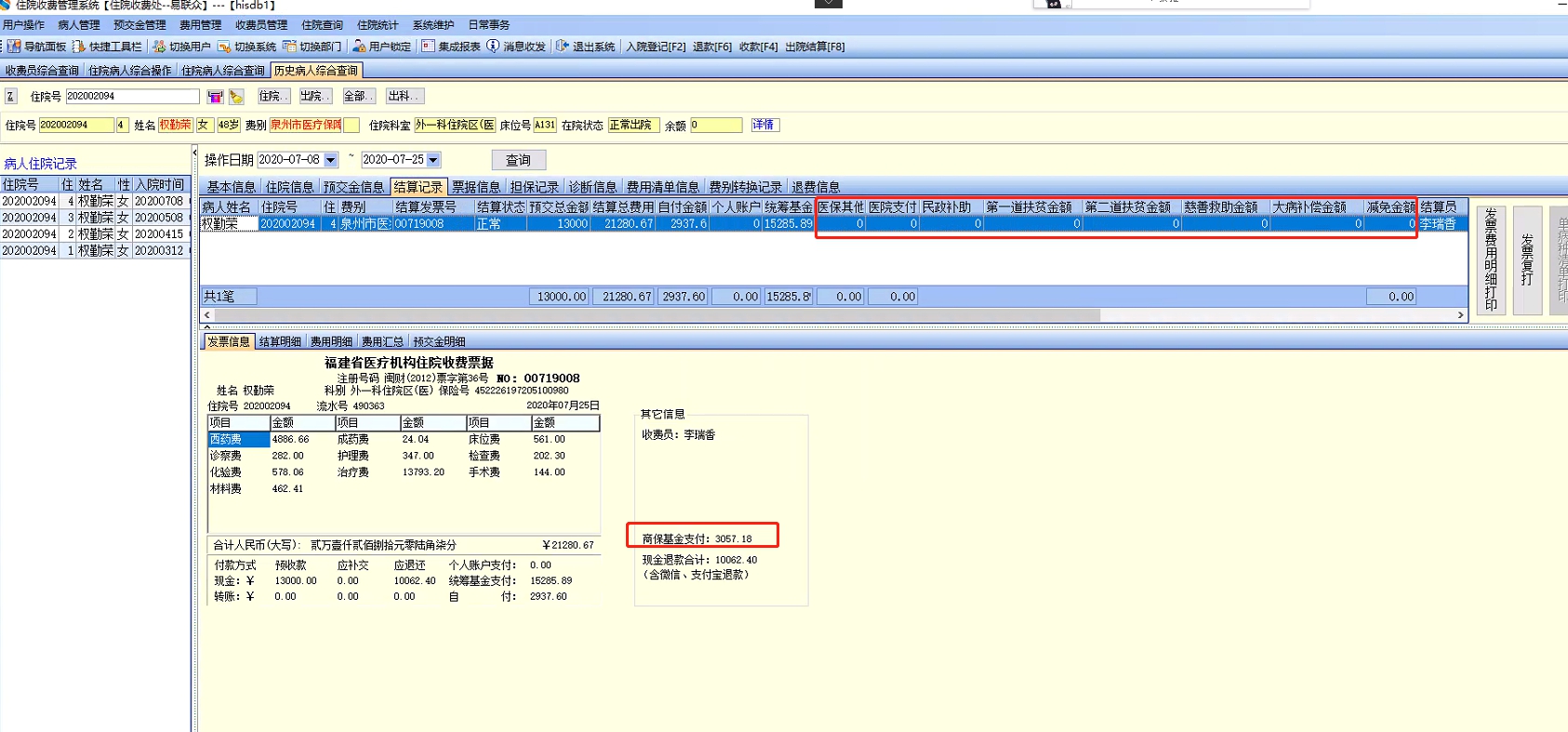Collapse the left patient records panel arrow
The height and width of the screenshot is (732, 1568).
click(x=194, y=153)
